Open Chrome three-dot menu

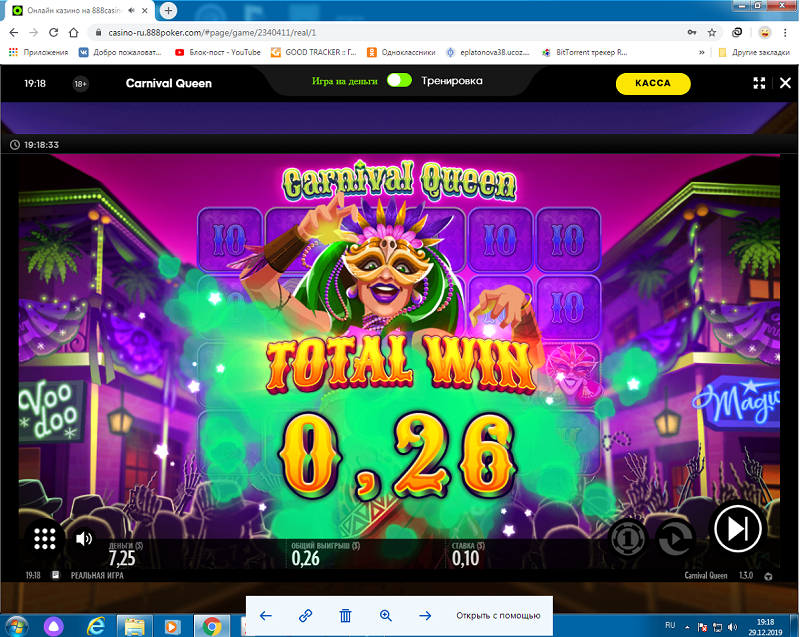point(785,33)
